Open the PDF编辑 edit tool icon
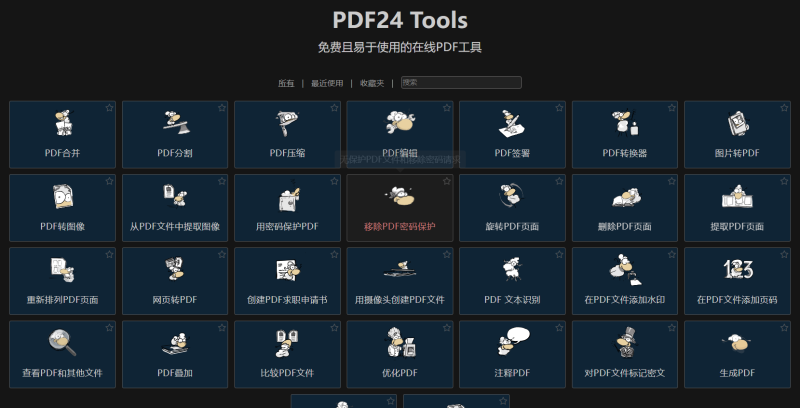The width and height of the screenshot is (800, 408). 400,122
